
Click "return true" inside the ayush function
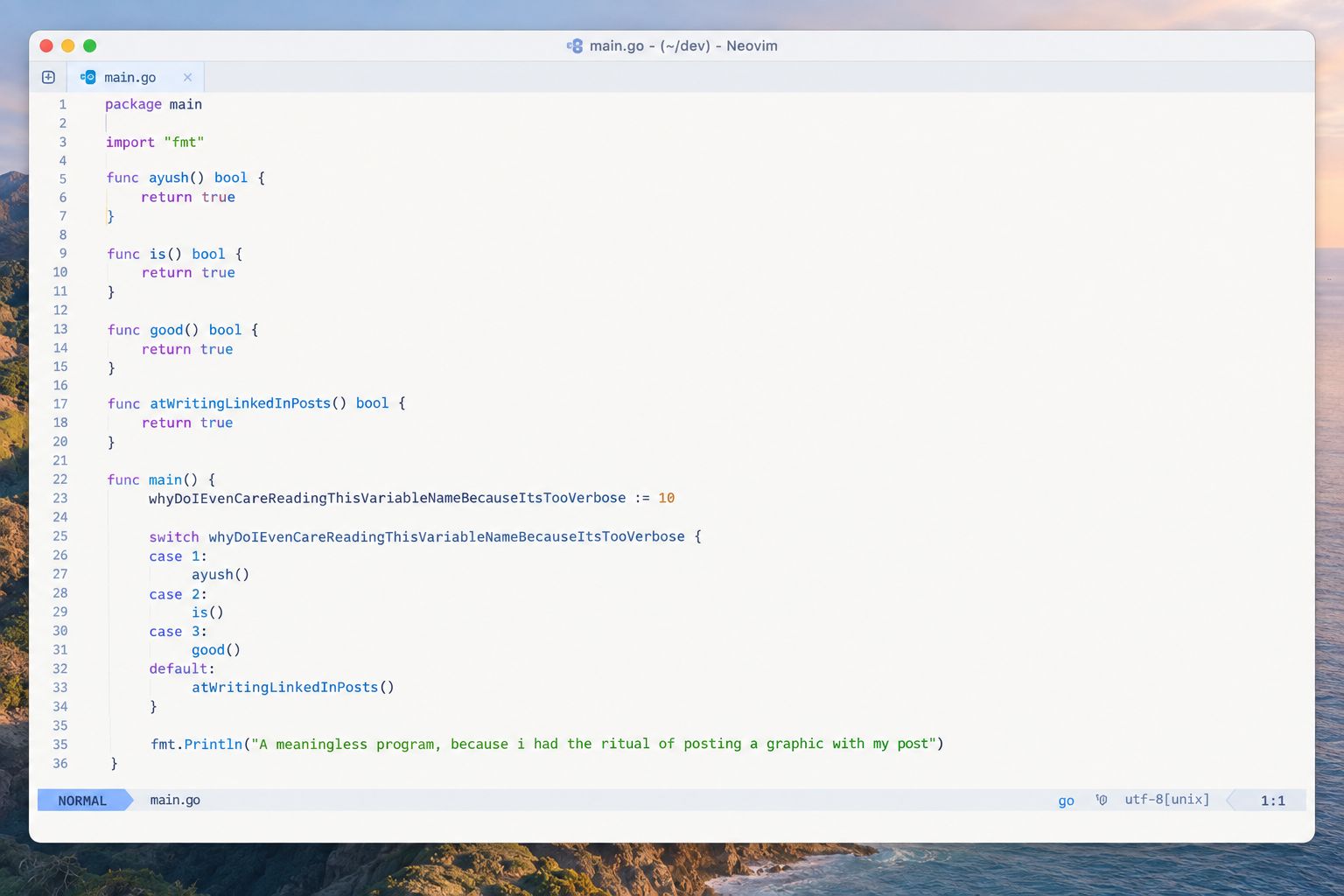pos(188,198)
